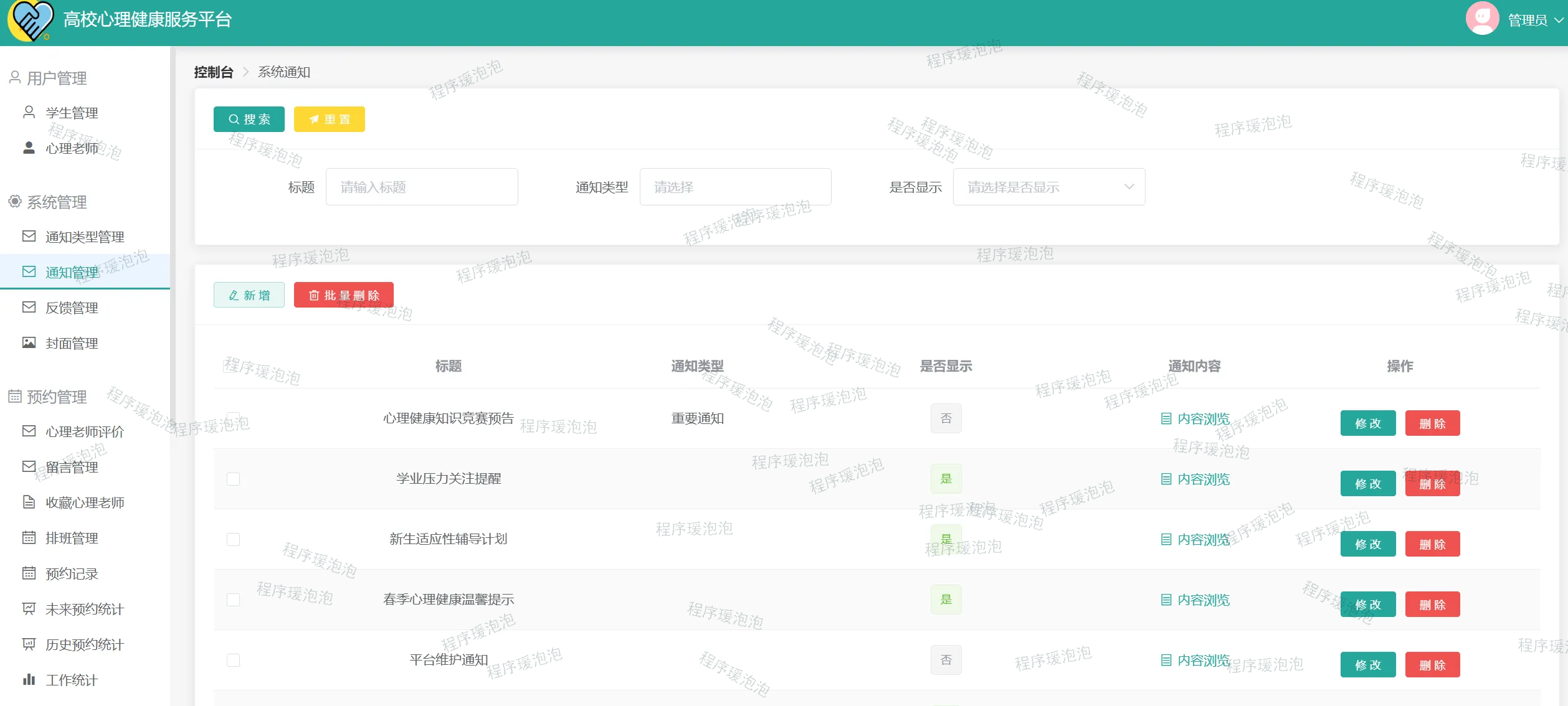Open the 通知类型 select field

pos(735,187)
